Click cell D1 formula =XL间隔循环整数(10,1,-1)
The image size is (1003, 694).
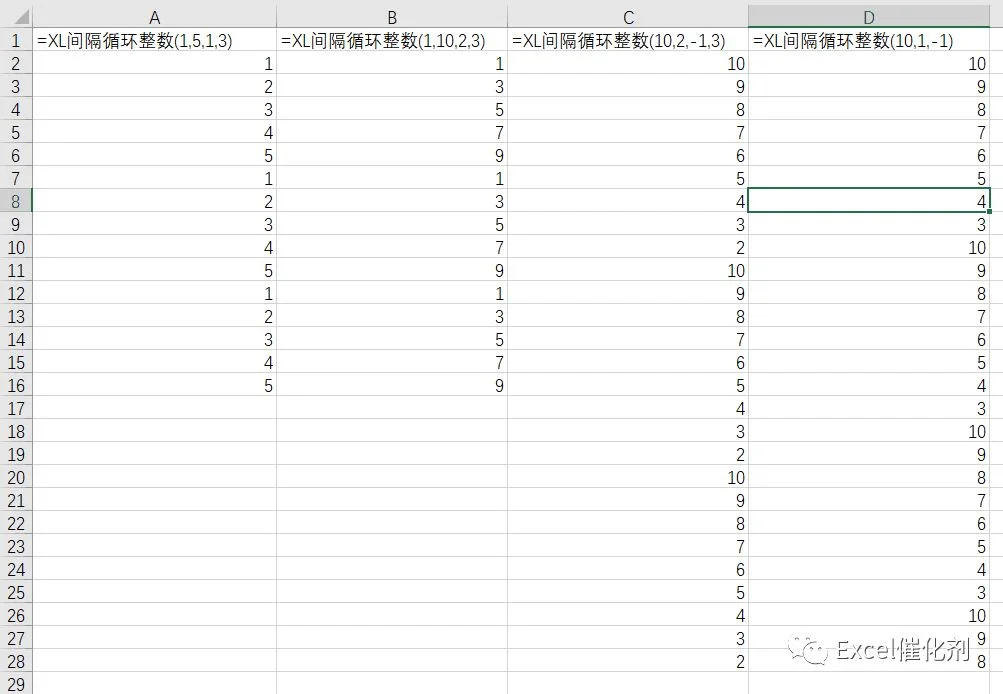click(869, 40)
